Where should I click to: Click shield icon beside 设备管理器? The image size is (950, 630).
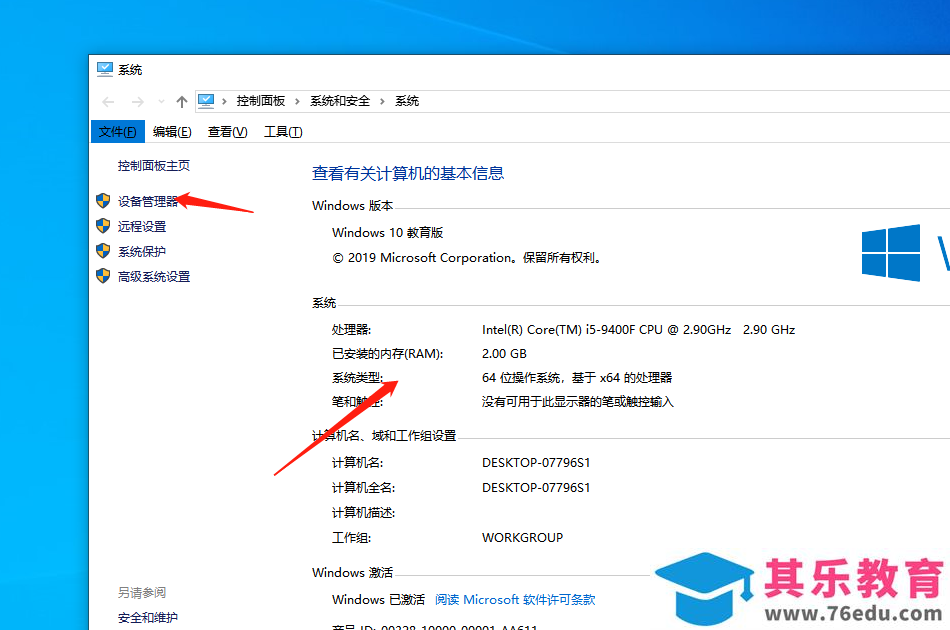(103, 201)
